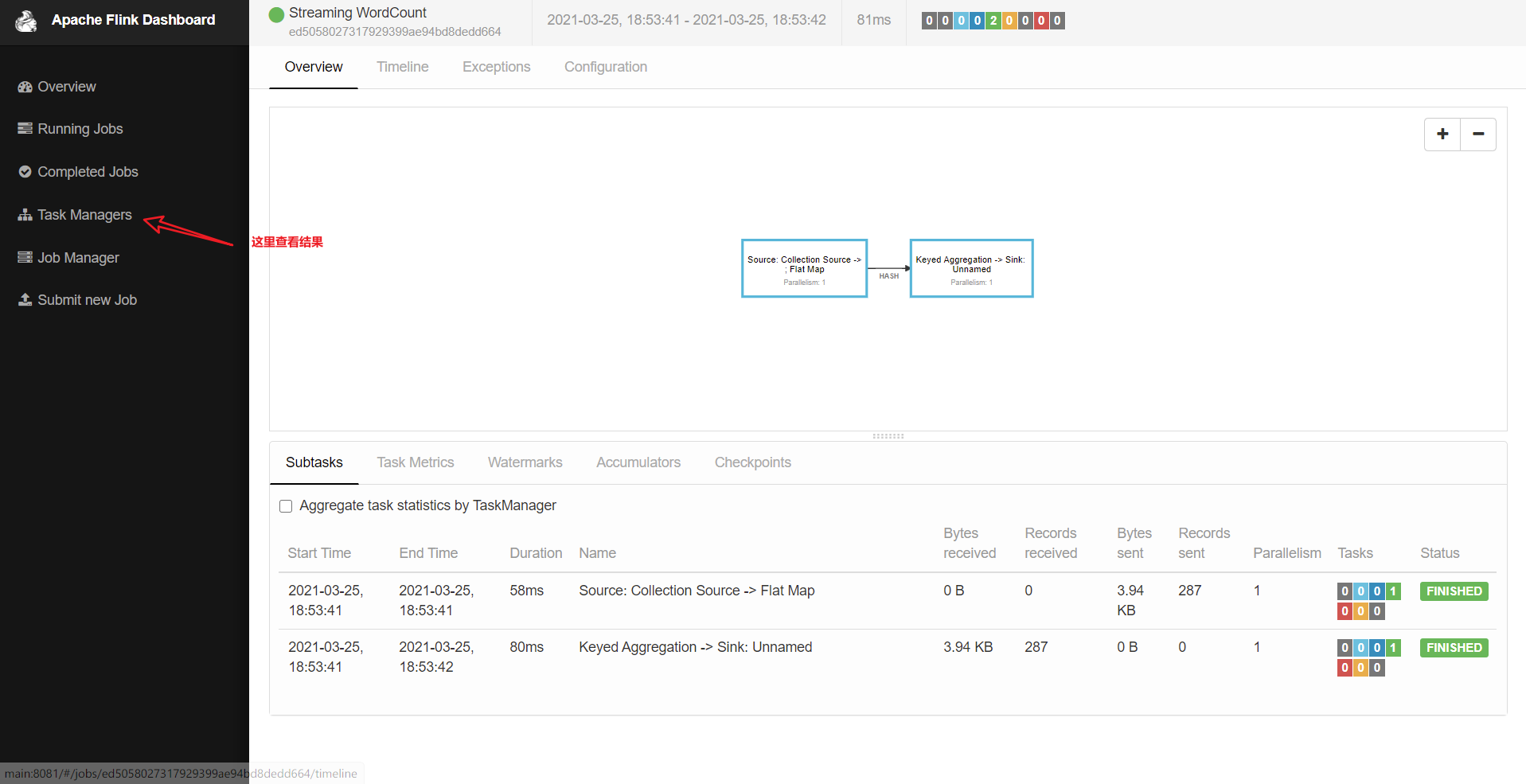The image size is (1526, 784).
Task: Click the job time range in header
Action: click(x=686, y=20)
